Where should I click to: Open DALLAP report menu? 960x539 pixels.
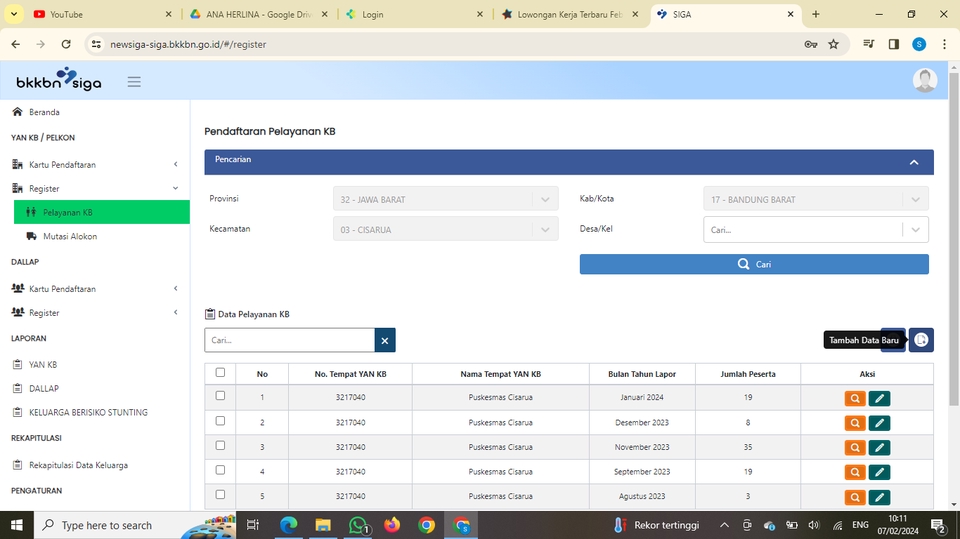tap(36, 388)
